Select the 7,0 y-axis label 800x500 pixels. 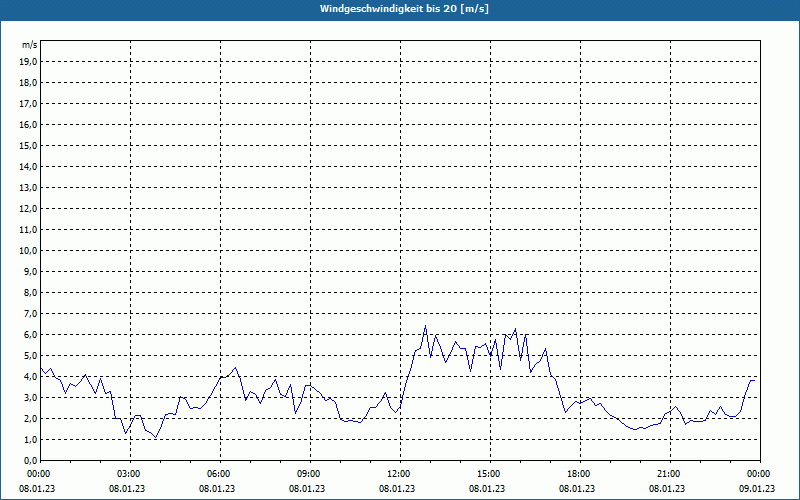point(32,314)
